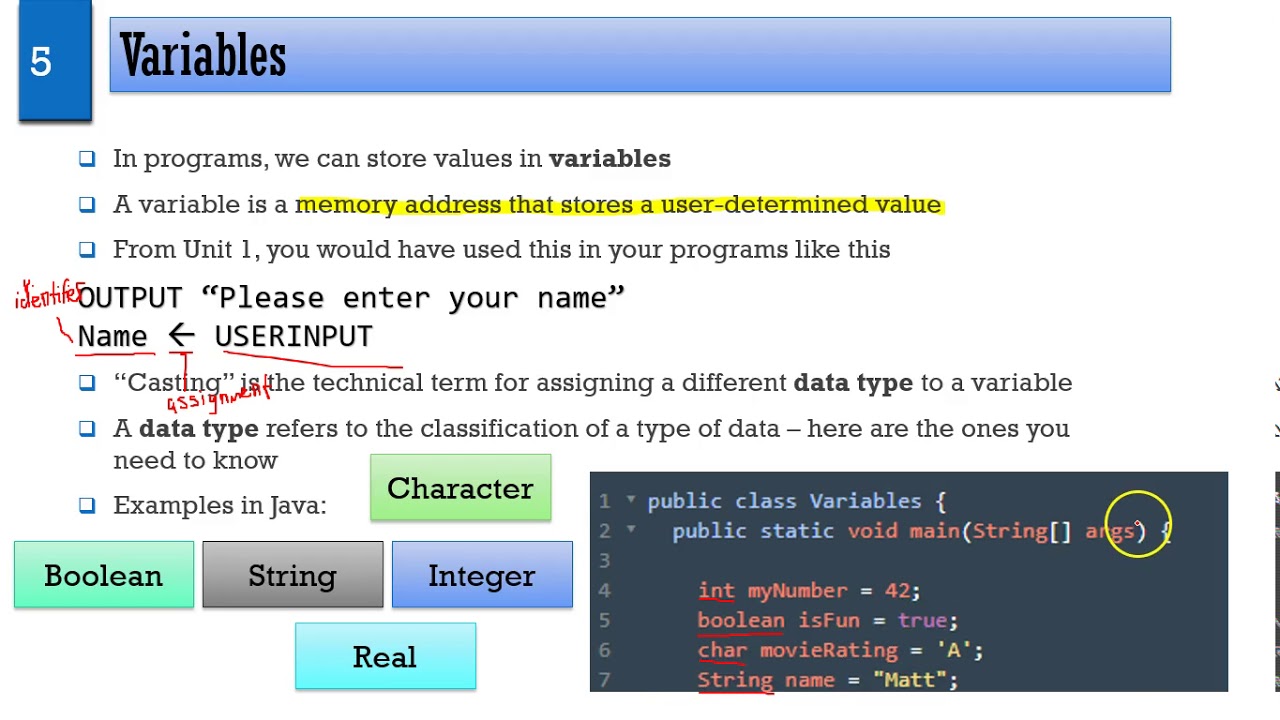Click the word 'Name' in the pseudocode

click(x=112, y=336)
